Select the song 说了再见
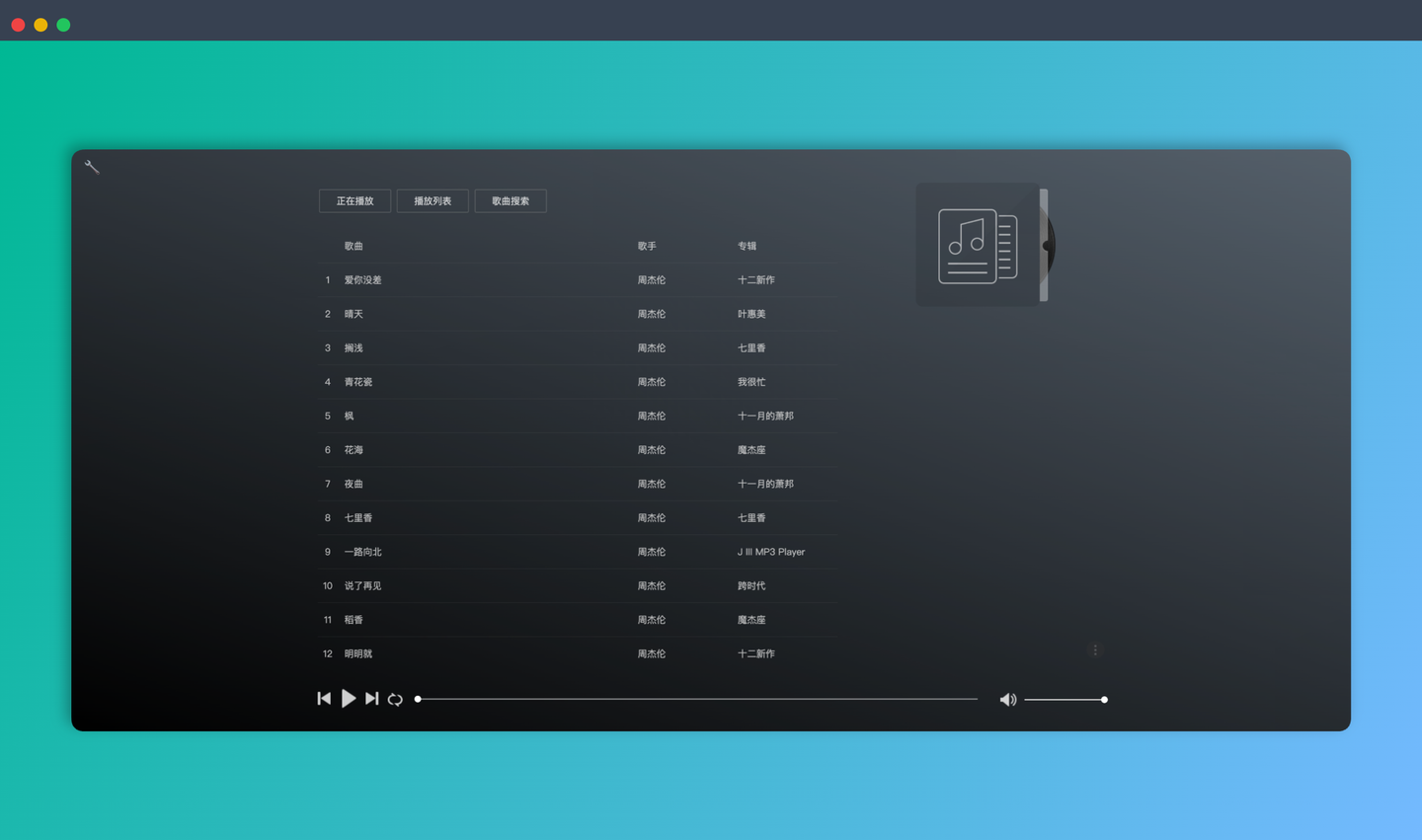Viewport: 1422px width, 840px height. click(362, 586)
